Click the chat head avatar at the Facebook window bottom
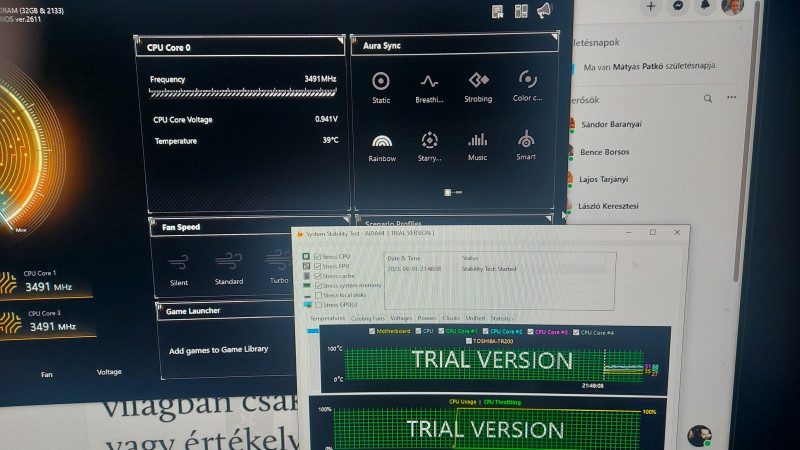This screenshot has height=450, width=800. (699, 435)
